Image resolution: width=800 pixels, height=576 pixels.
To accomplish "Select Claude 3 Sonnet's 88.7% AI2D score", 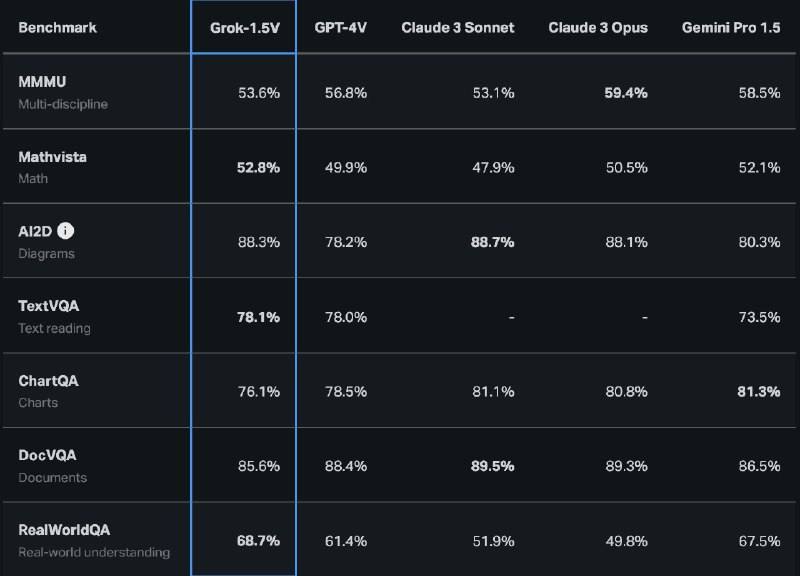I will [x=493, y=241].
